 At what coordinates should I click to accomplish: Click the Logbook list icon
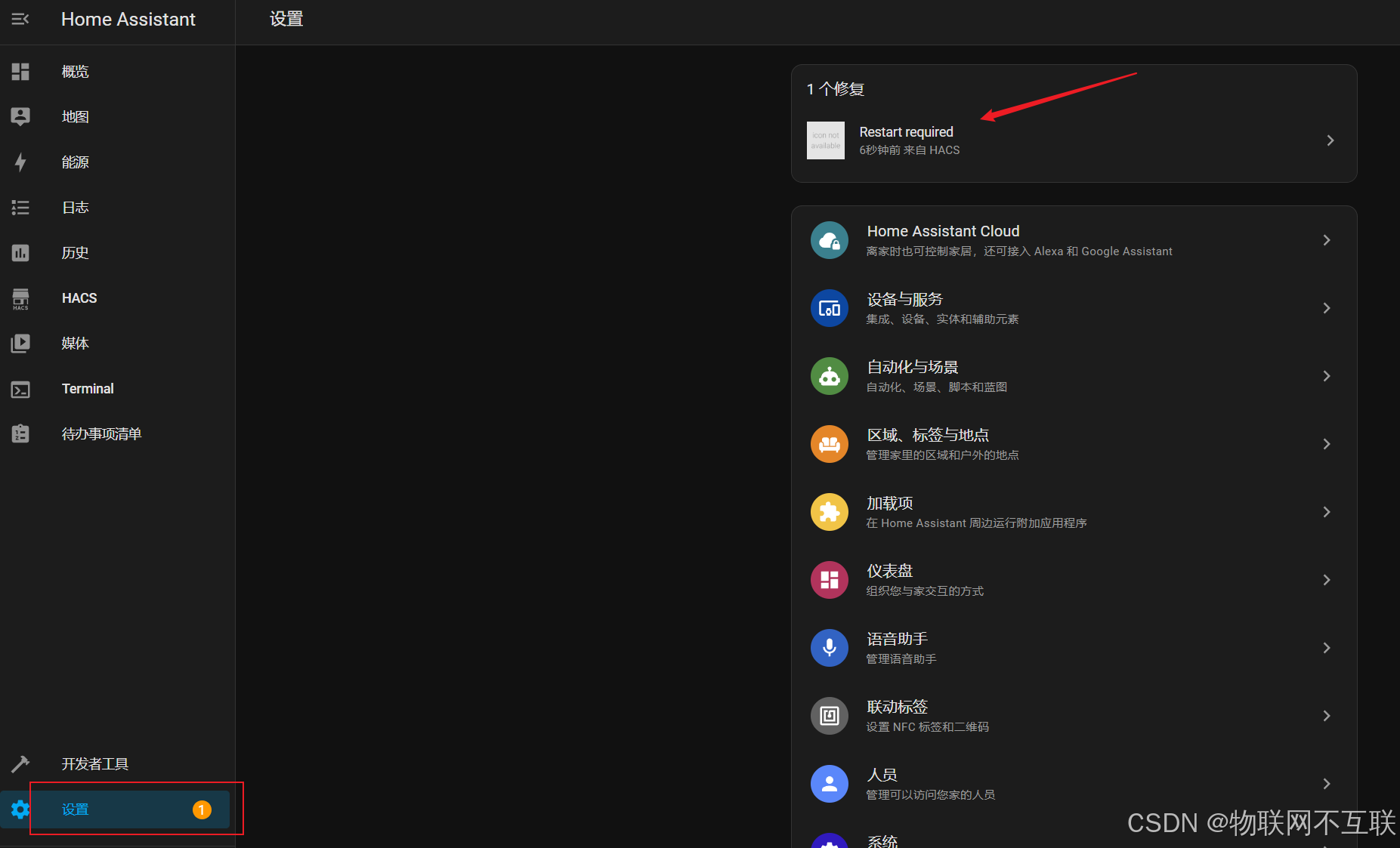(20, 208)
